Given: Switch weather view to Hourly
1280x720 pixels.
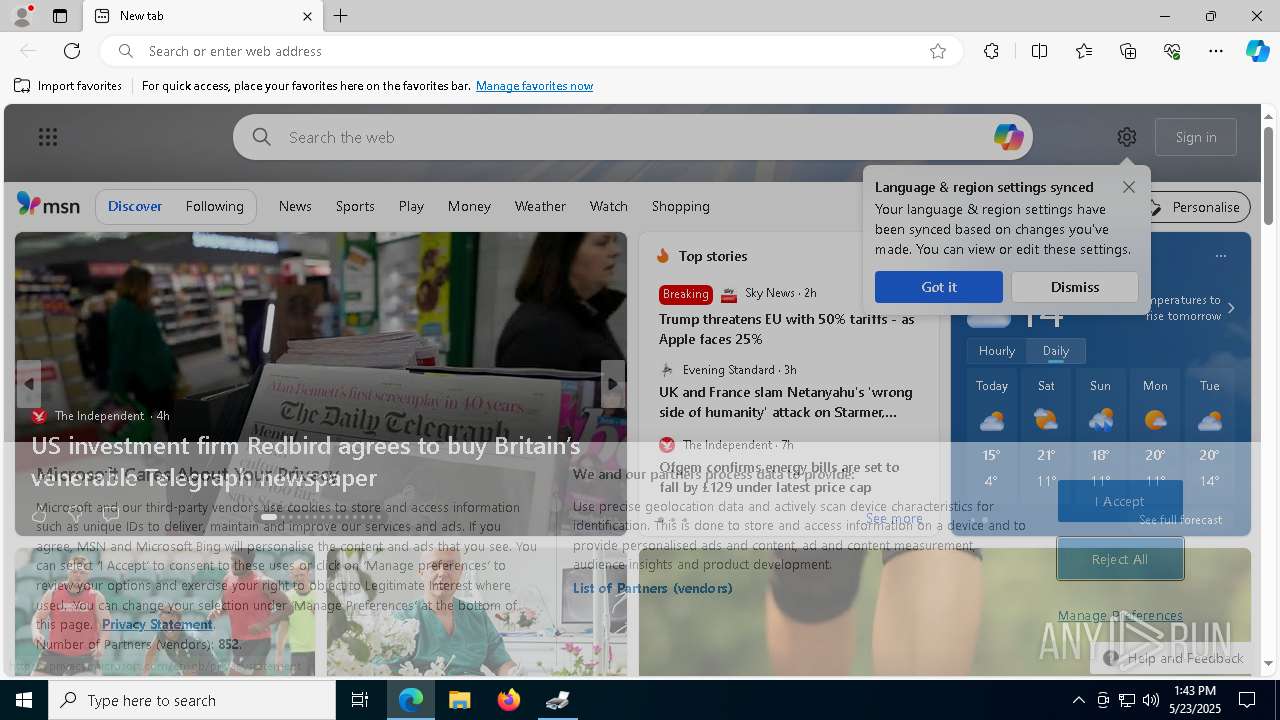Looking at the screenshot, I should tap(997, 351).
